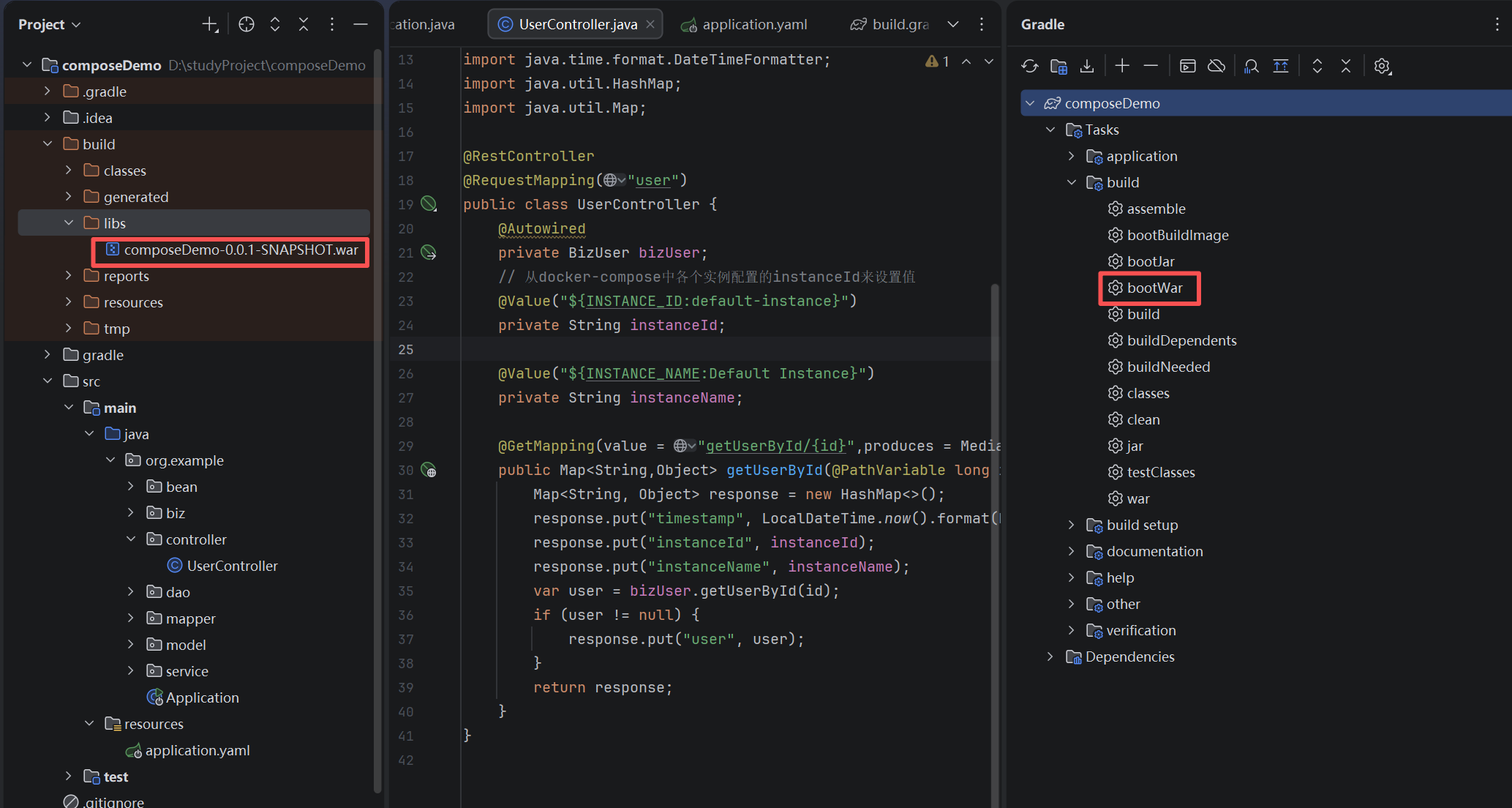Open Gradle build tool settings

1382,66
